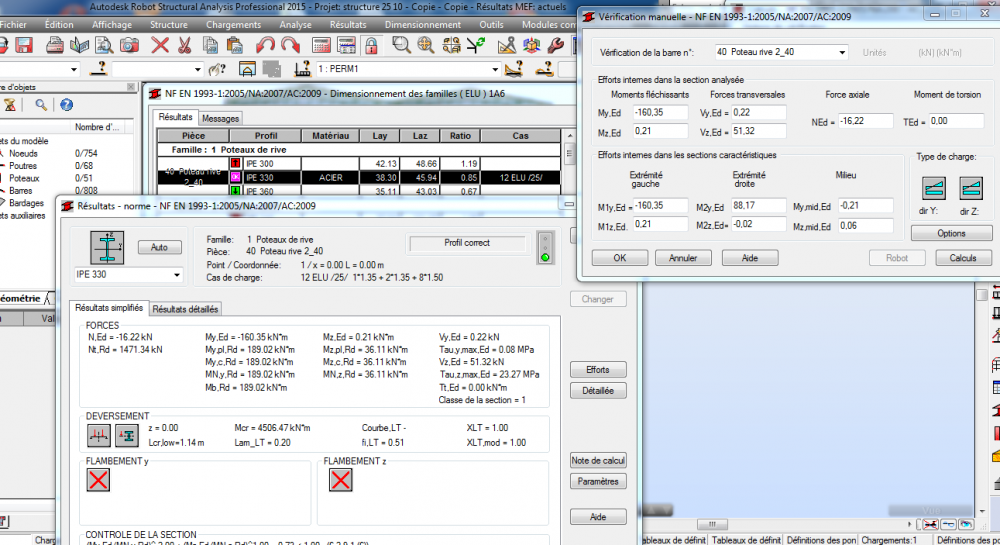This screenshot has height=545, width=1000.
Task: Open the IPE 330 profile dropdown
Action: tap(177, 275)
